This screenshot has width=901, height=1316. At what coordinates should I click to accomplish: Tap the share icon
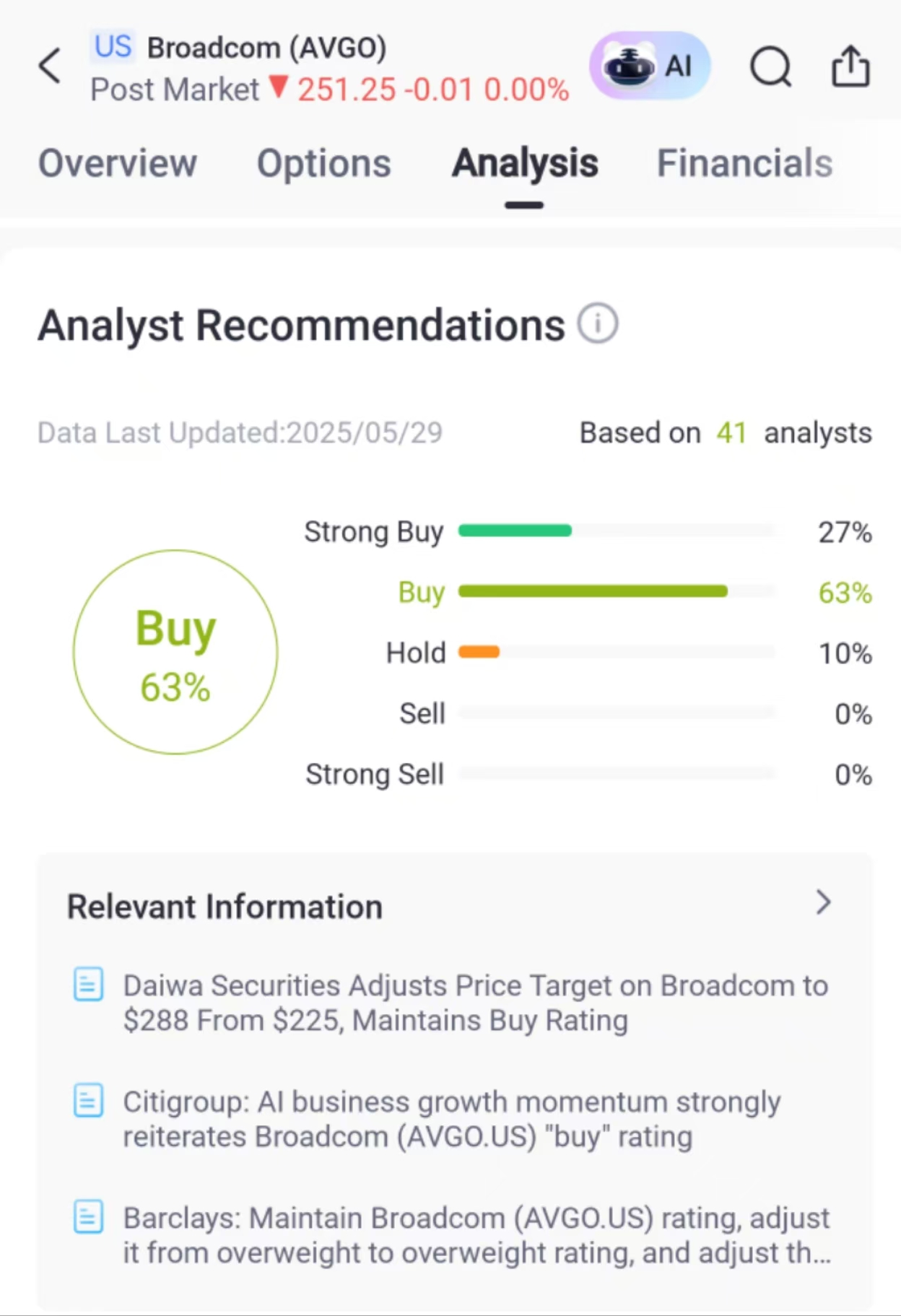pos(850,66)
